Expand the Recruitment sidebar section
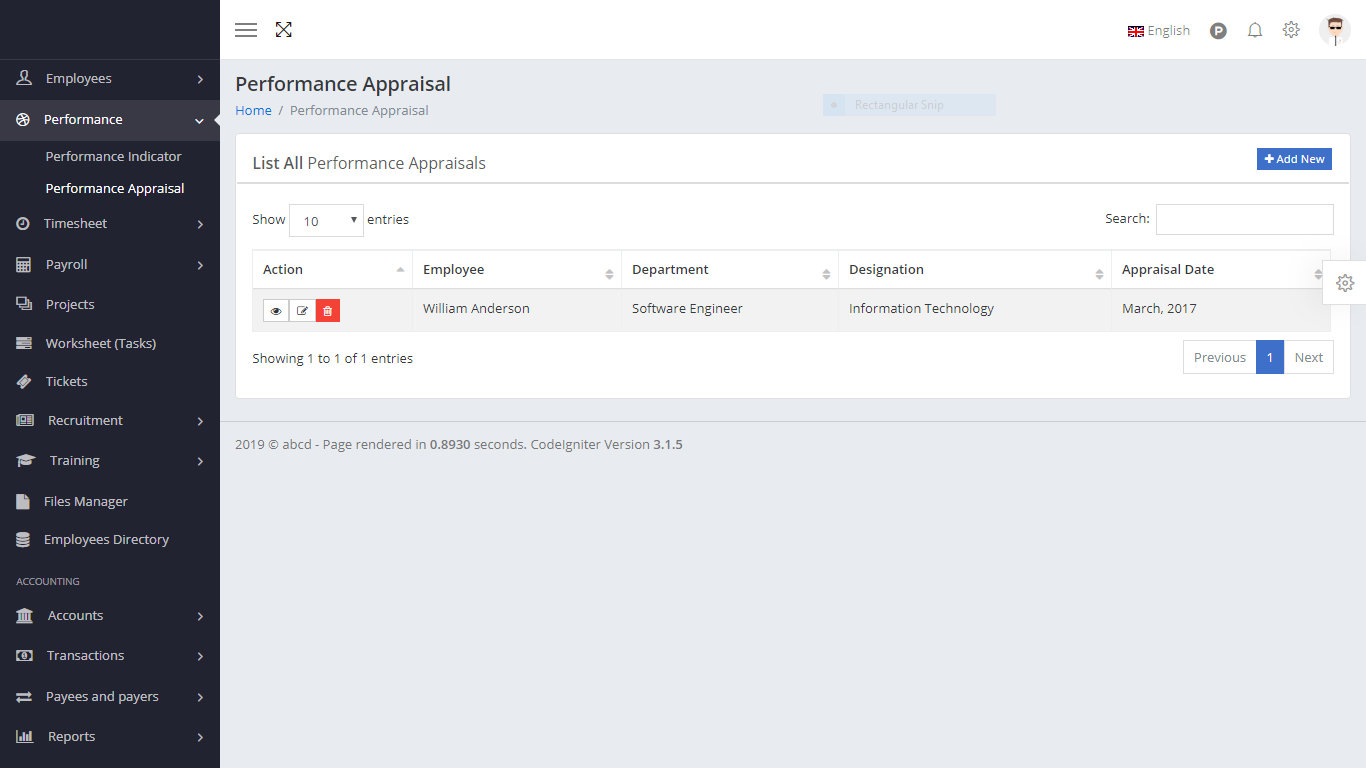The image size is (1366, 768). click(110, 421)
